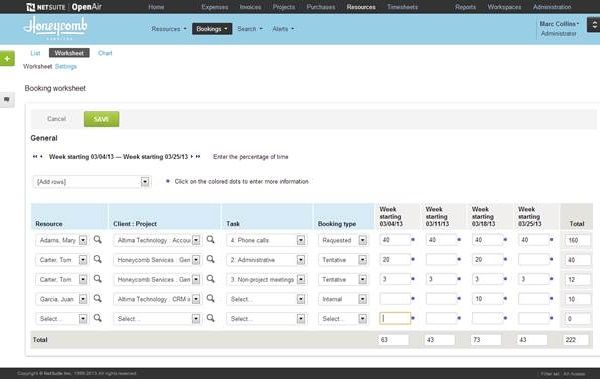Open Administration in top navigation
Image resolution: width=600 pixels, height=381 pixels.
tap(552, 7)
